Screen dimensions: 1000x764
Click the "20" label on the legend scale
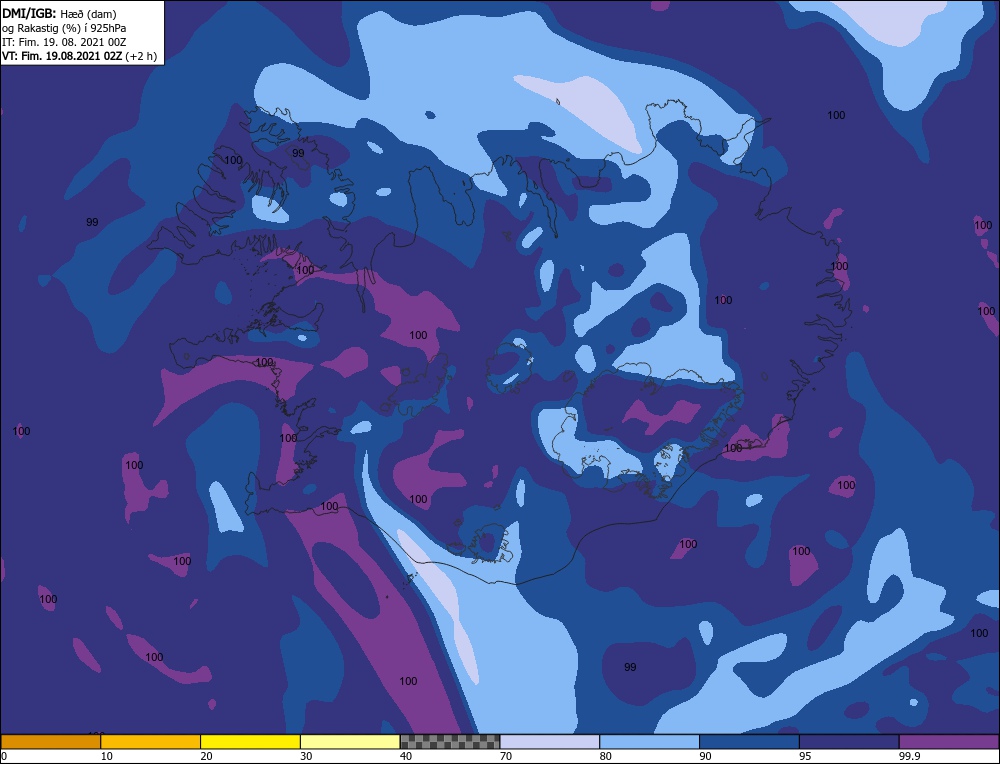pyautogui.click(x=206, y=756)
